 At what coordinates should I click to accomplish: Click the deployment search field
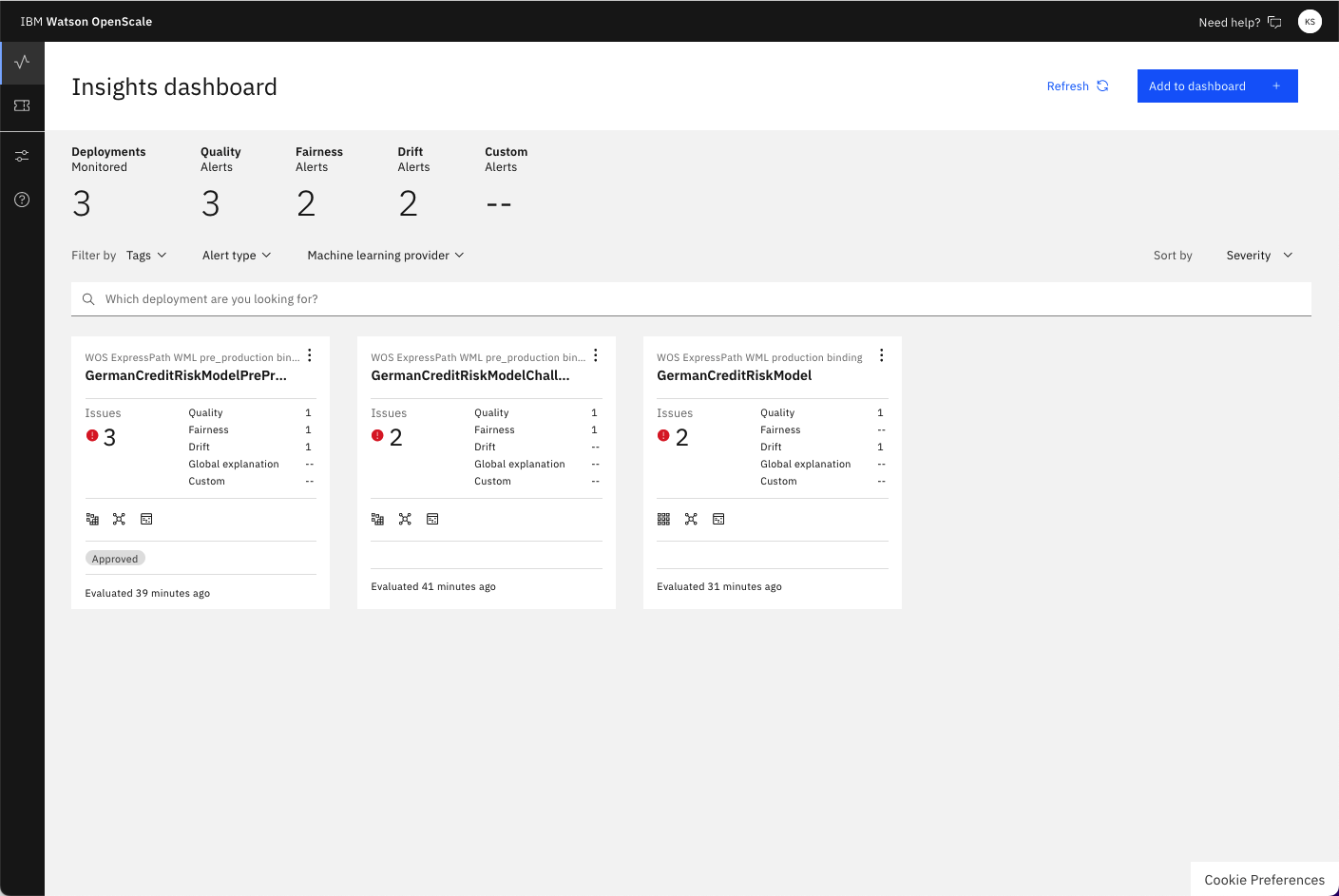click(691, 299)
